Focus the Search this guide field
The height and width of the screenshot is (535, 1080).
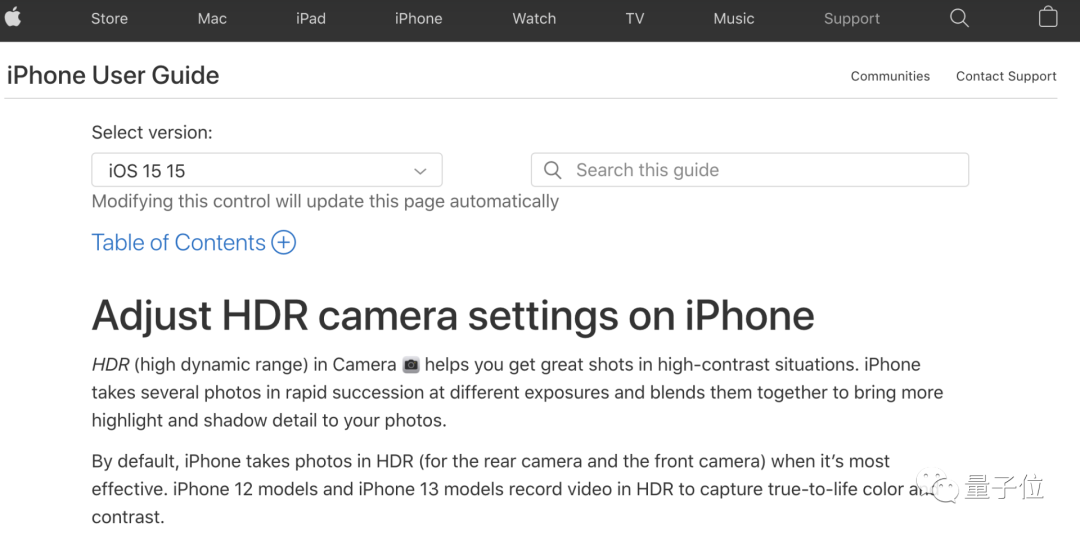(749, 170)
